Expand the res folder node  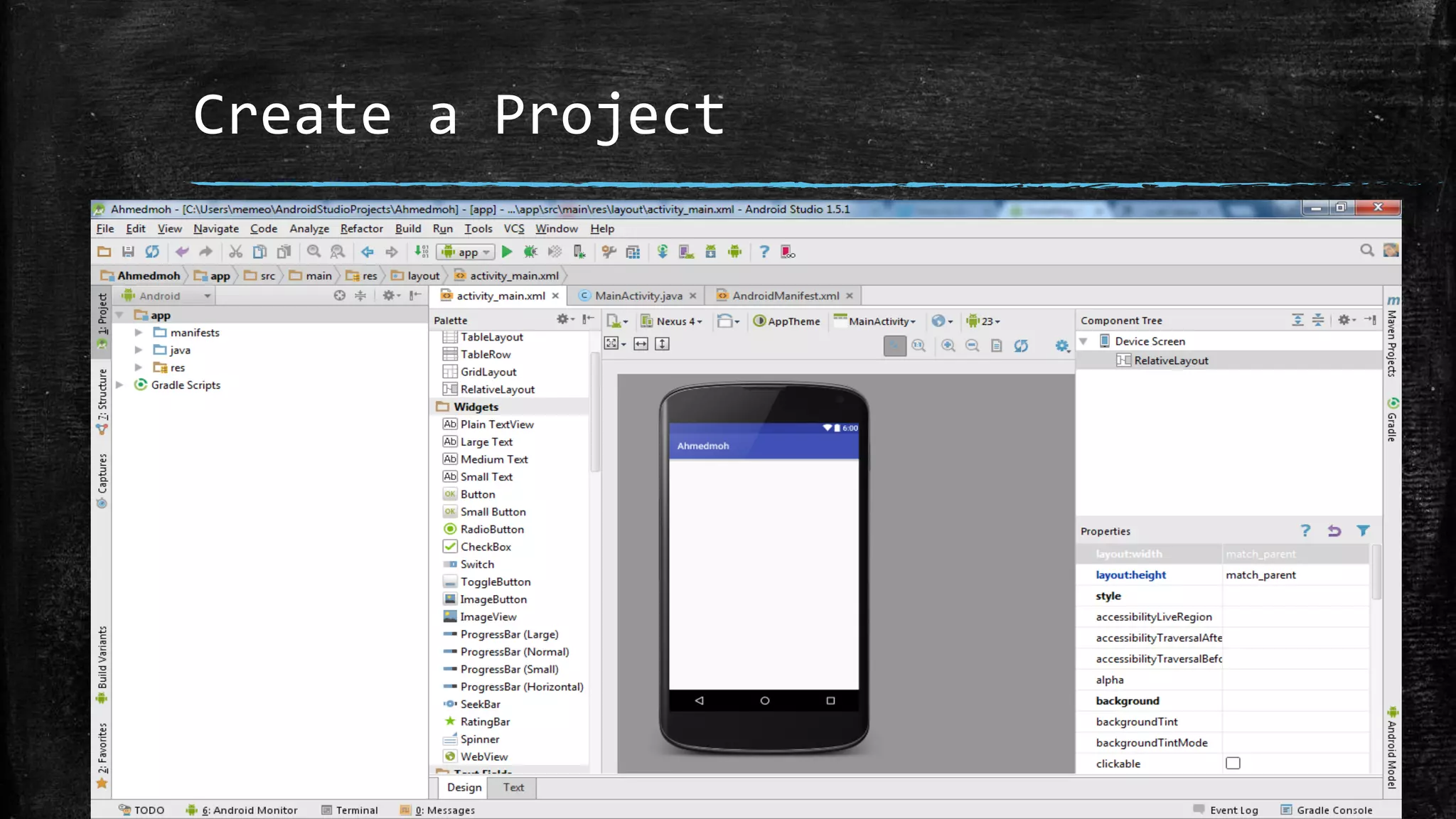coord(139,368)
